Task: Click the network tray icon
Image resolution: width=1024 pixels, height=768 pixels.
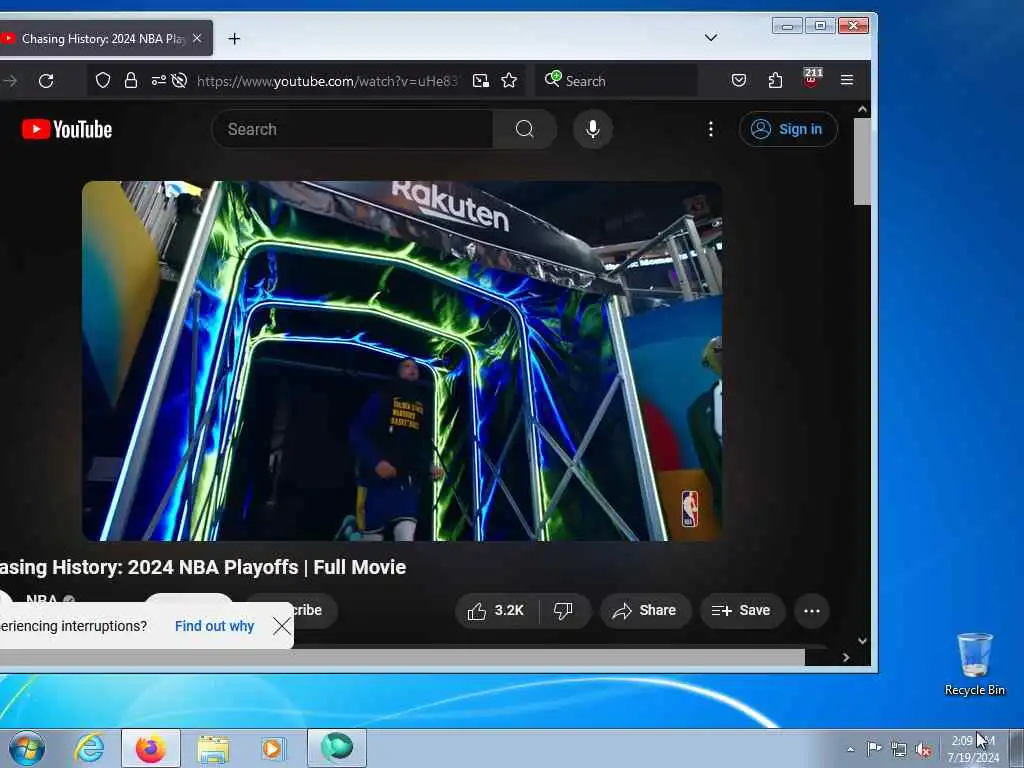Action: (x=899, y=749)
